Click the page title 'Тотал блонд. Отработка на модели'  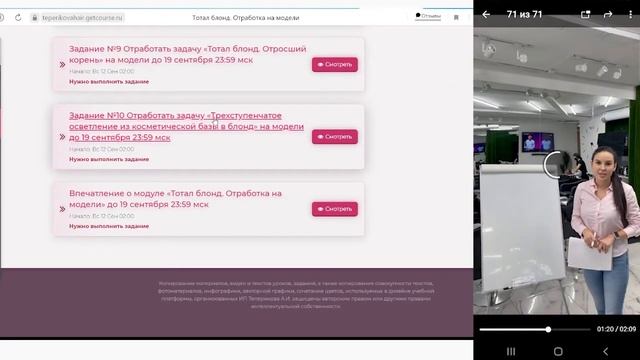[246, 18]
